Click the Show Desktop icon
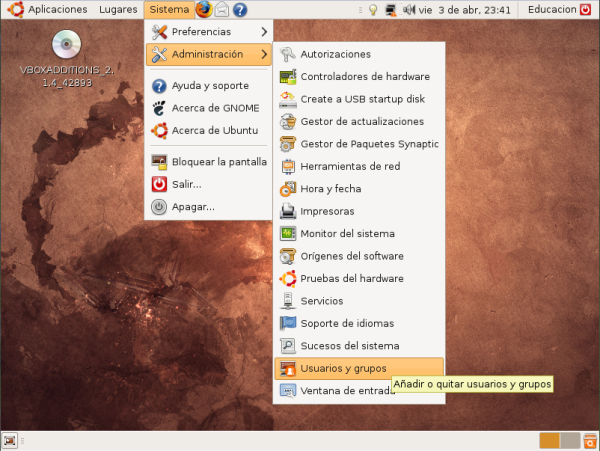 (x=9, y=440)
